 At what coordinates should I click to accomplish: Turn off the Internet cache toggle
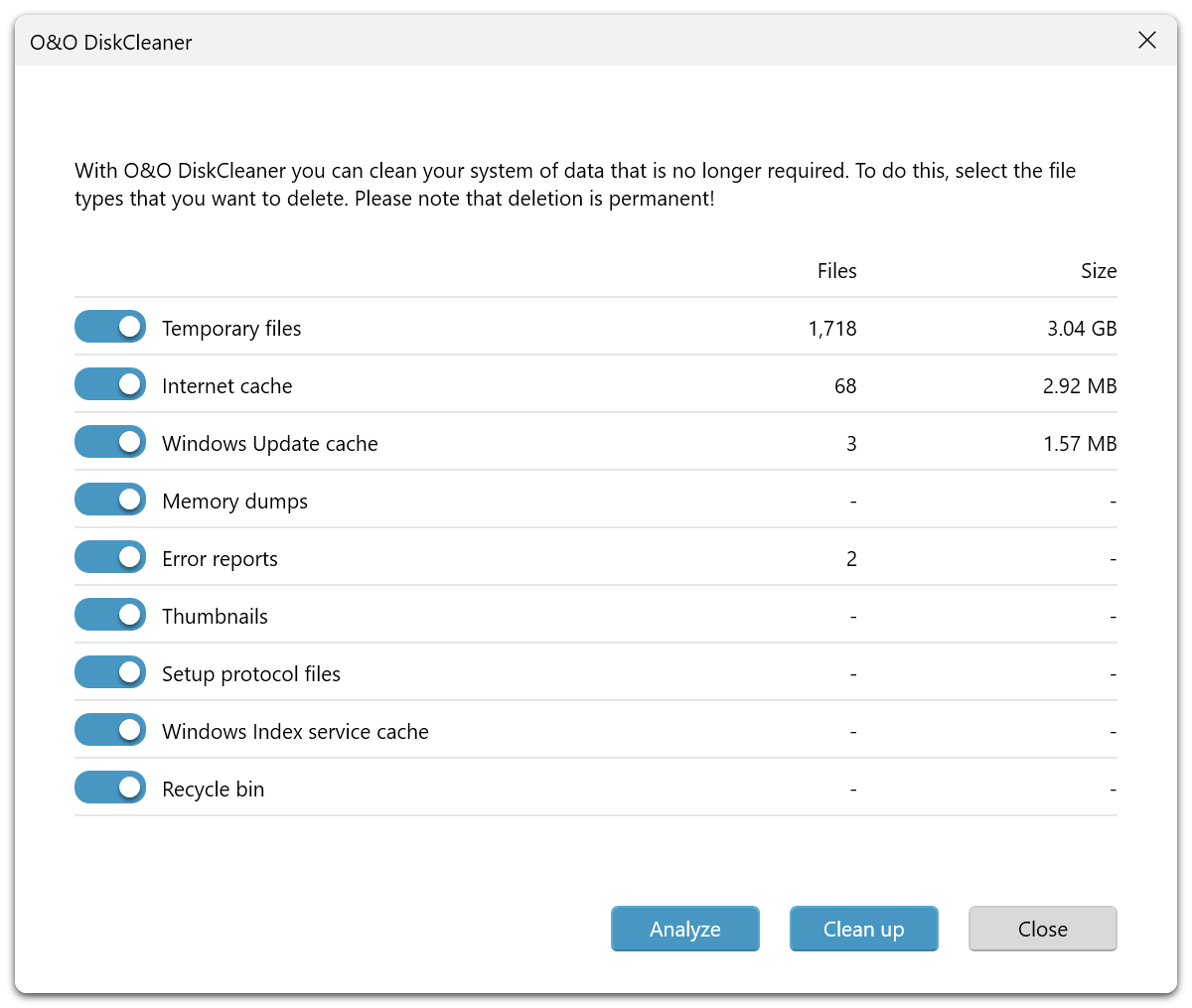click(110, 384)
